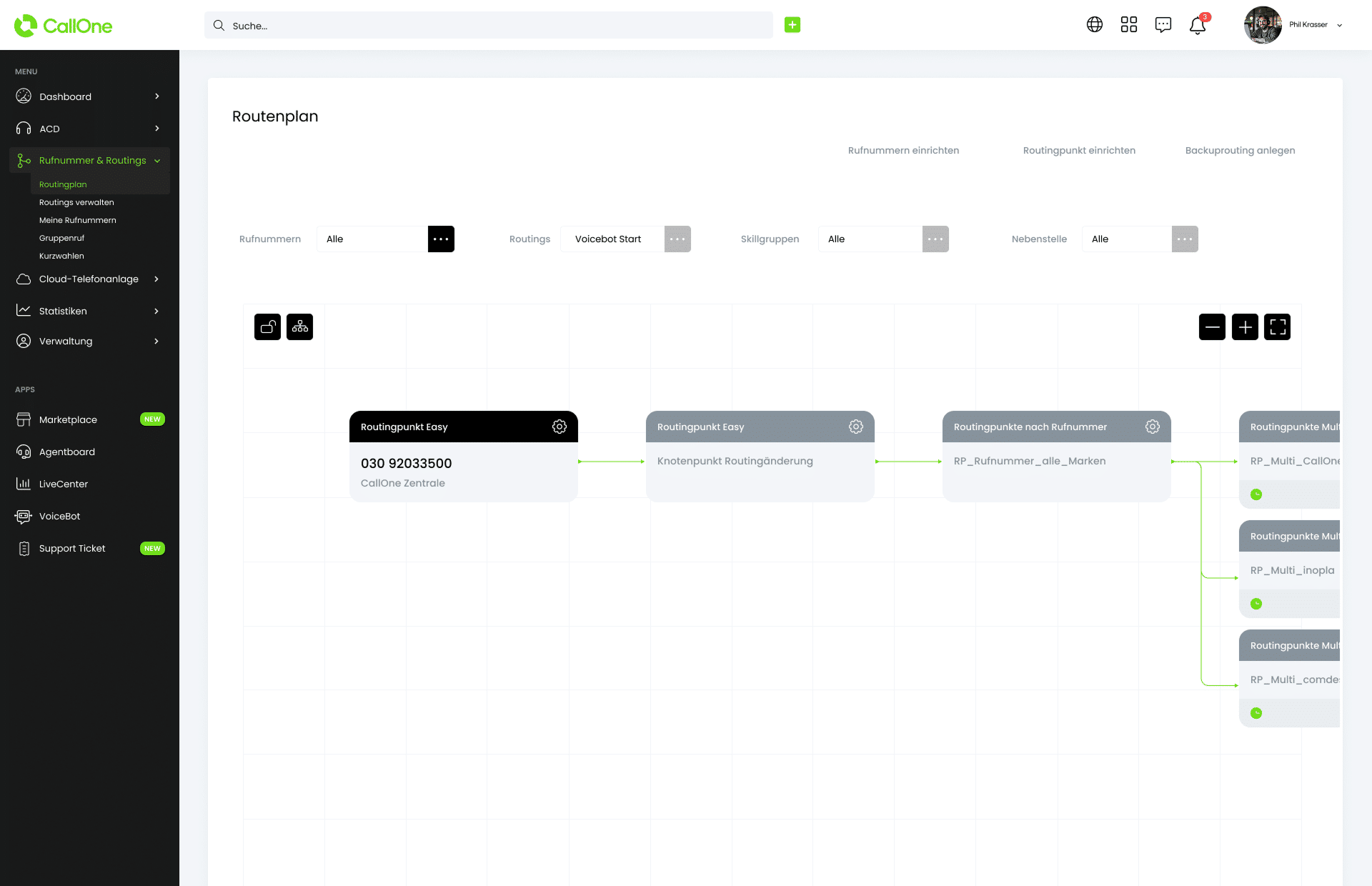The image size is (1372, 886).
Task: Toggle the canvas lock icon
Action: click(267, 327)
